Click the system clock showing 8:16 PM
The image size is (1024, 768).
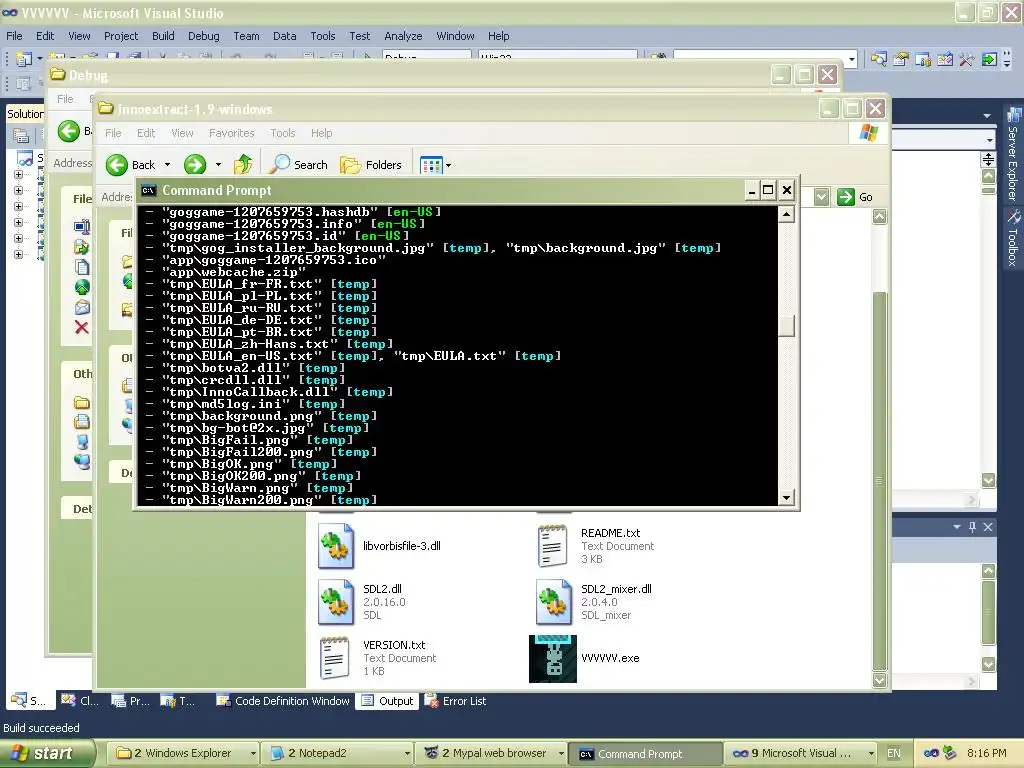coord(986,753)
